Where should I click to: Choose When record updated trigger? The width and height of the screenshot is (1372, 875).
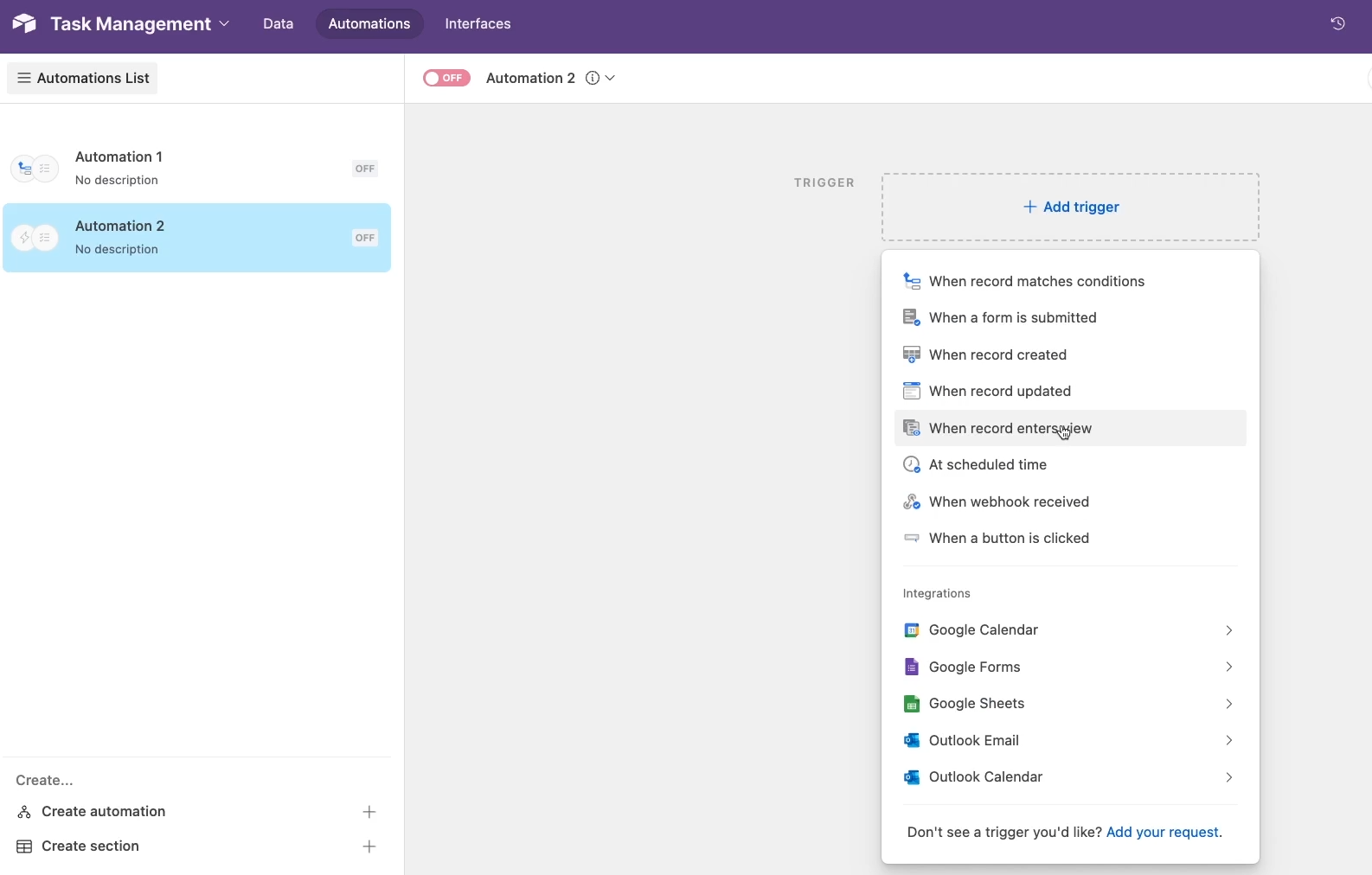point(1070,391)
